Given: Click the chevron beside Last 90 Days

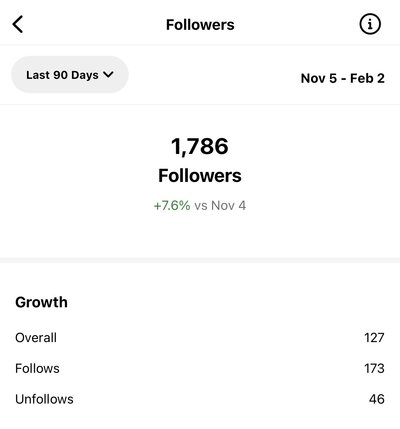Looking at the screenshot, I should tap(108, 75).
